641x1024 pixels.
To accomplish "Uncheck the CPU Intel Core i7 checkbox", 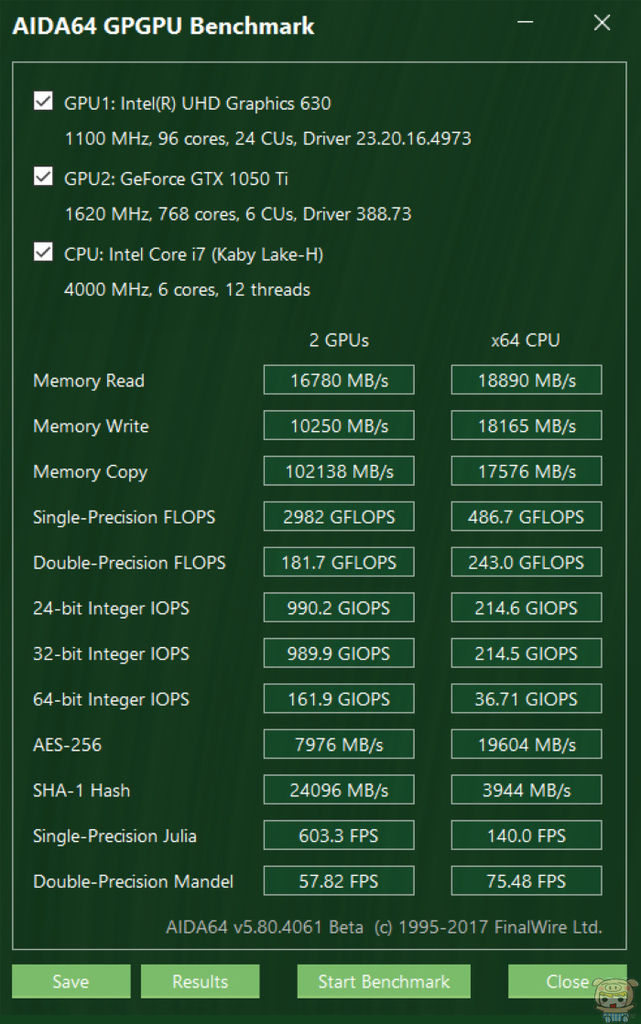I will pos(43,252).
